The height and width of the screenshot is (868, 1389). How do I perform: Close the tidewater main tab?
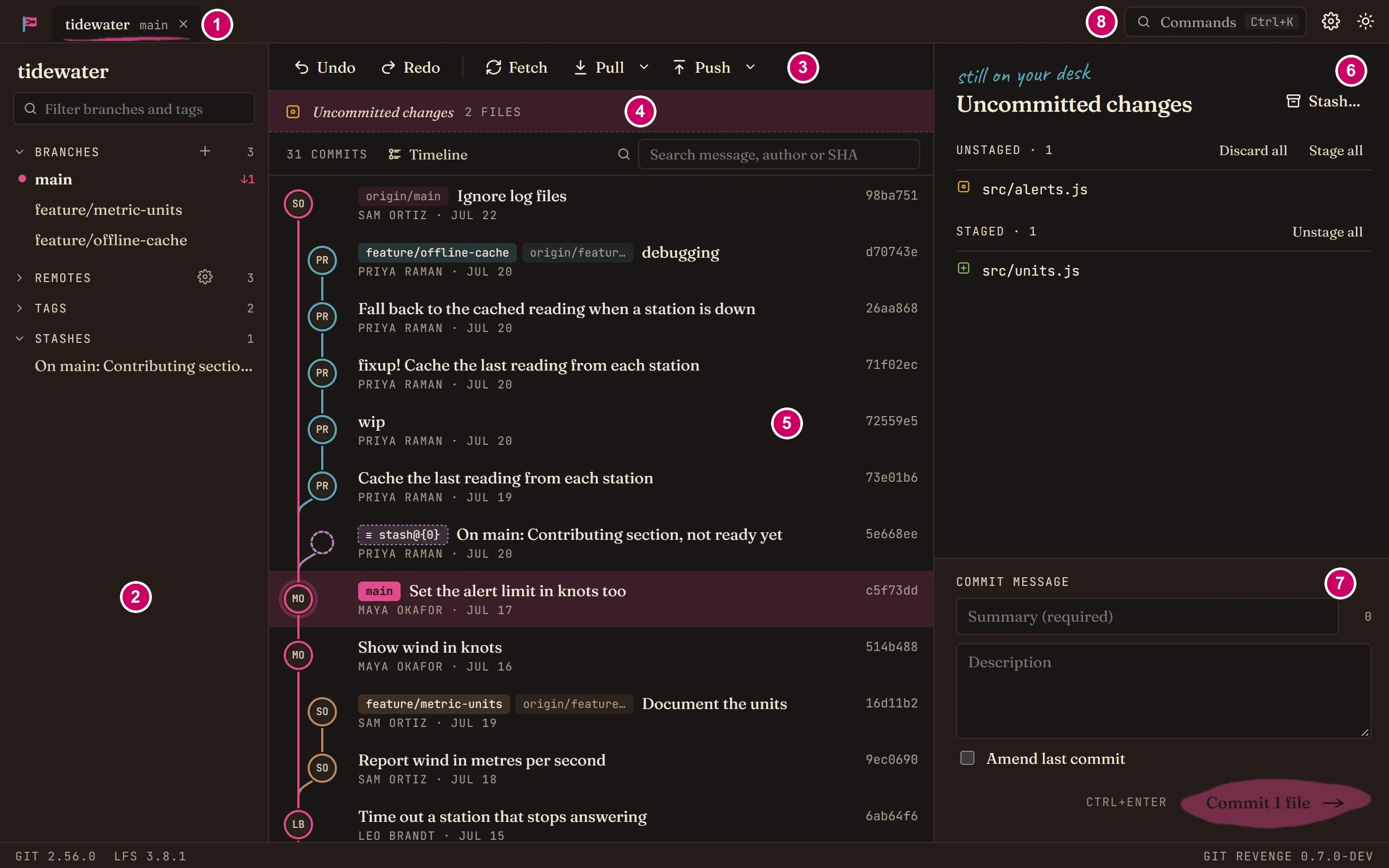(184, 24)
